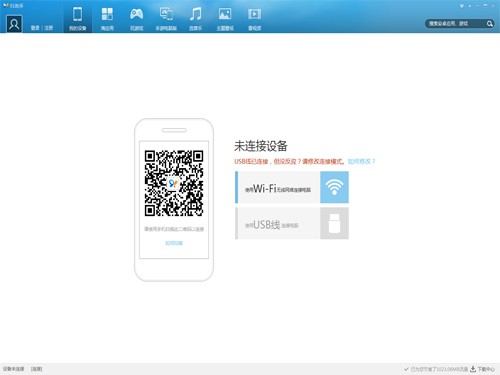Click the gray USB plug icon

click(334, 223)
